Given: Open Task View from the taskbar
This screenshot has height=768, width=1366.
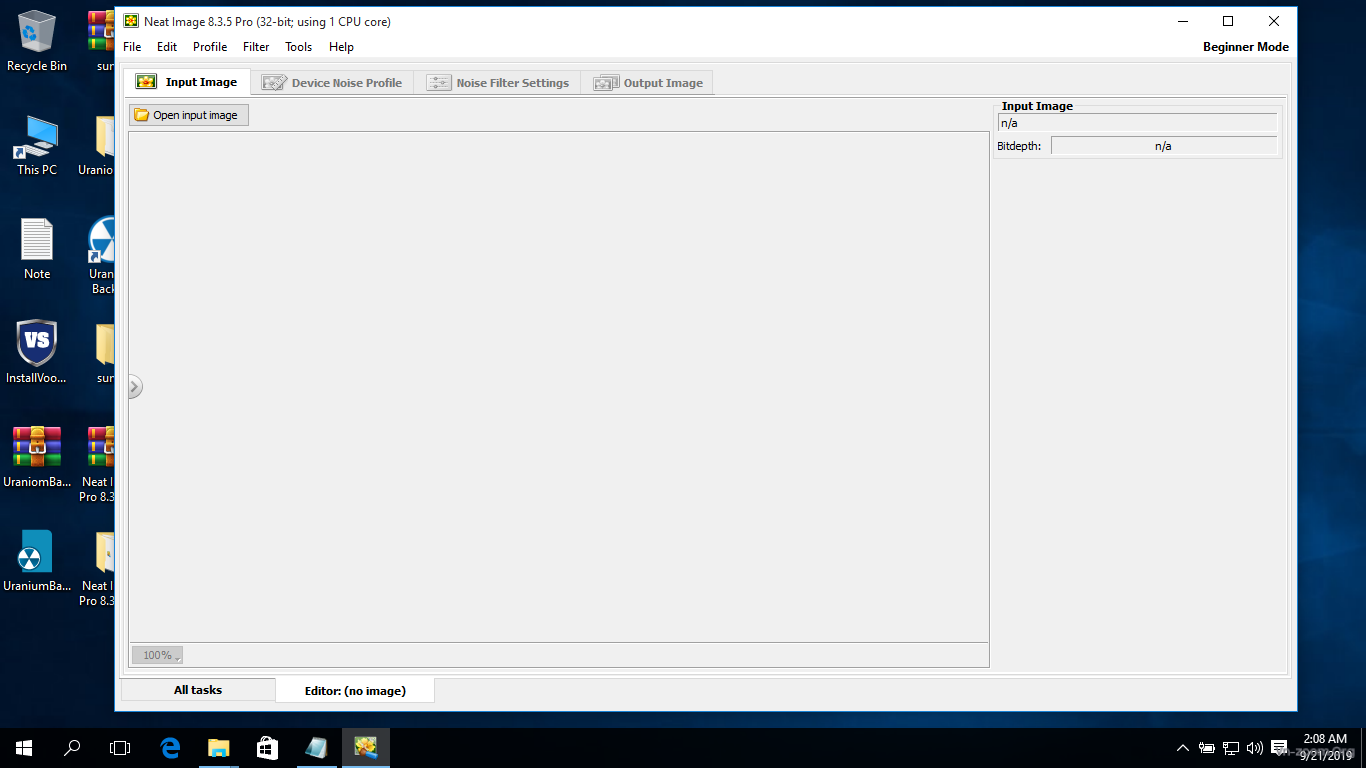Looking at the screenshot, I should click(x=120, y=748).
